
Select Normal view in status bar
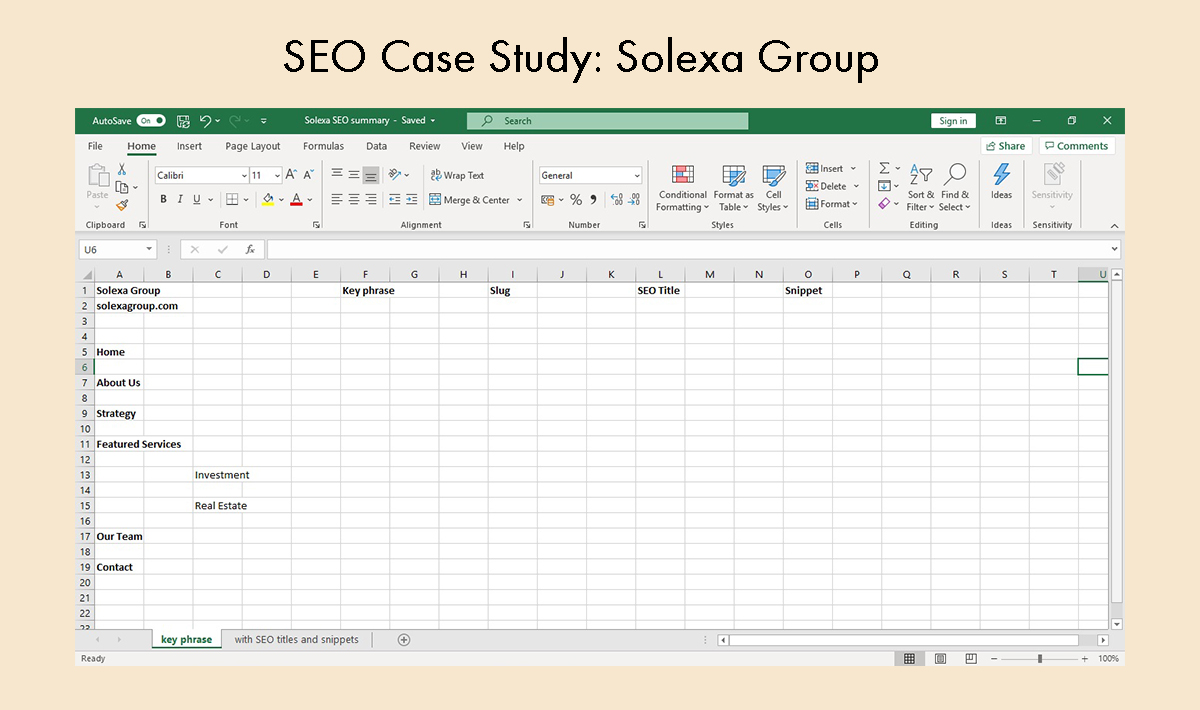coord(909,659)
